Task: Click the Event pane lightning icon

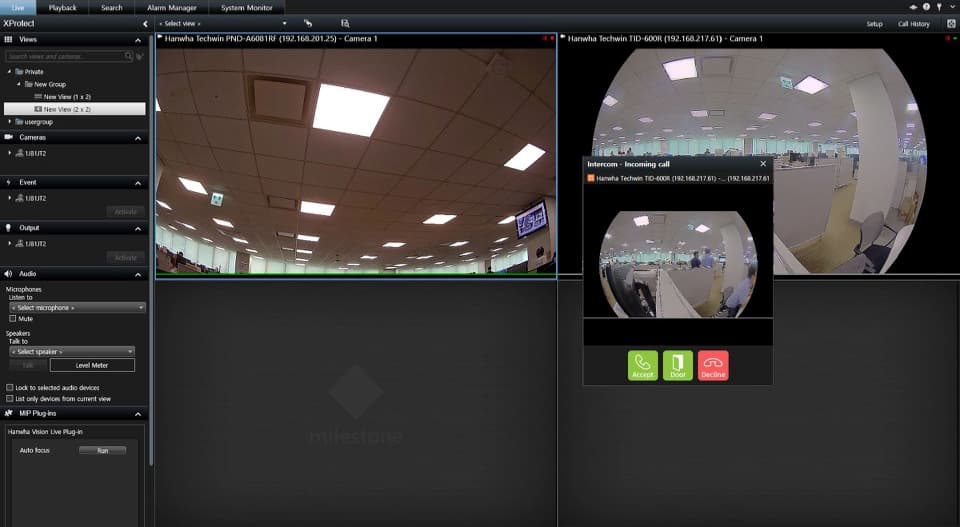Action: click(x=9, y=182)
